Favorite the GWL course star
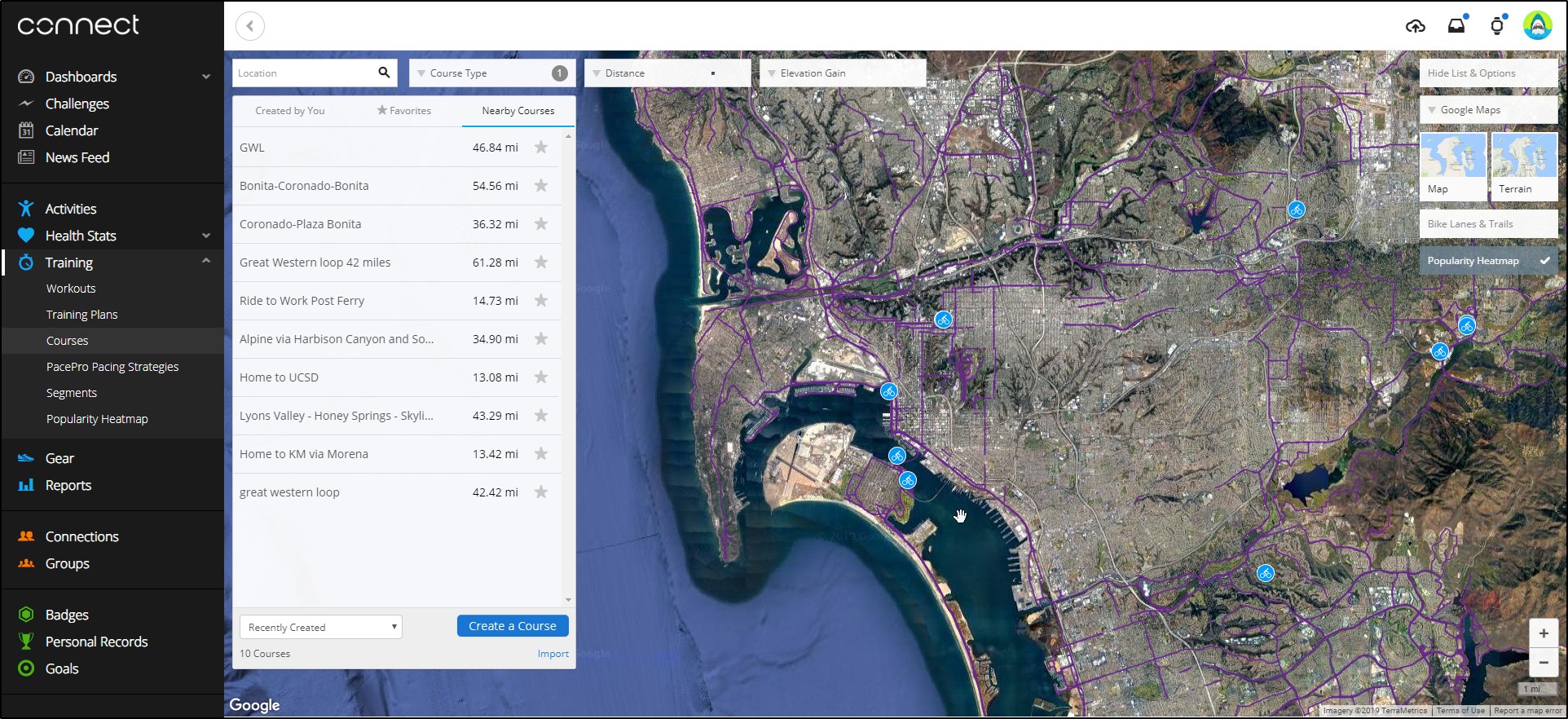This screenshot has width=1568, height=719. [541, 148]
